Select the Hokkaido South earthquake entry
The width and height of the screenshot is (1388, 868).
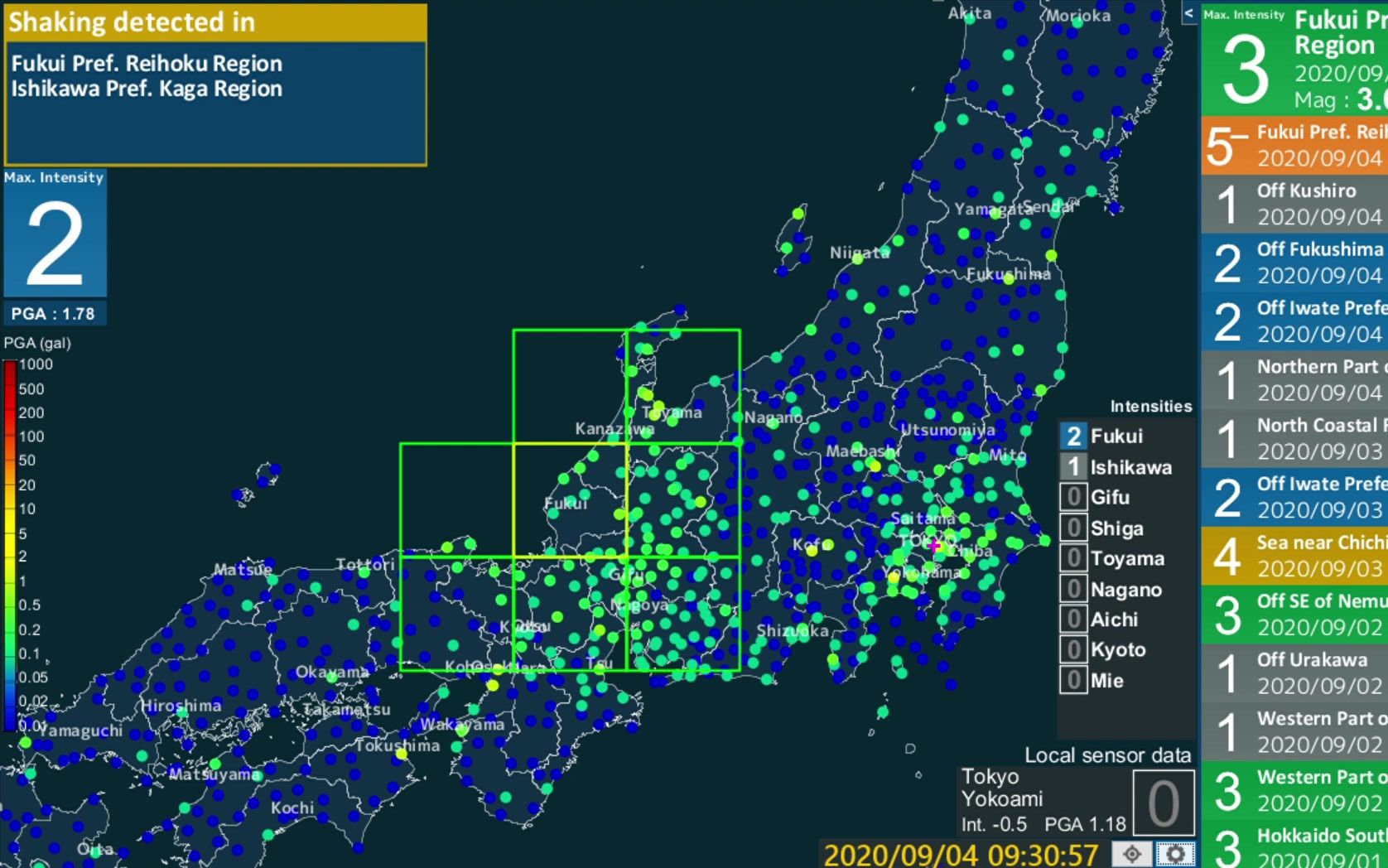(x=1294, y=846)
